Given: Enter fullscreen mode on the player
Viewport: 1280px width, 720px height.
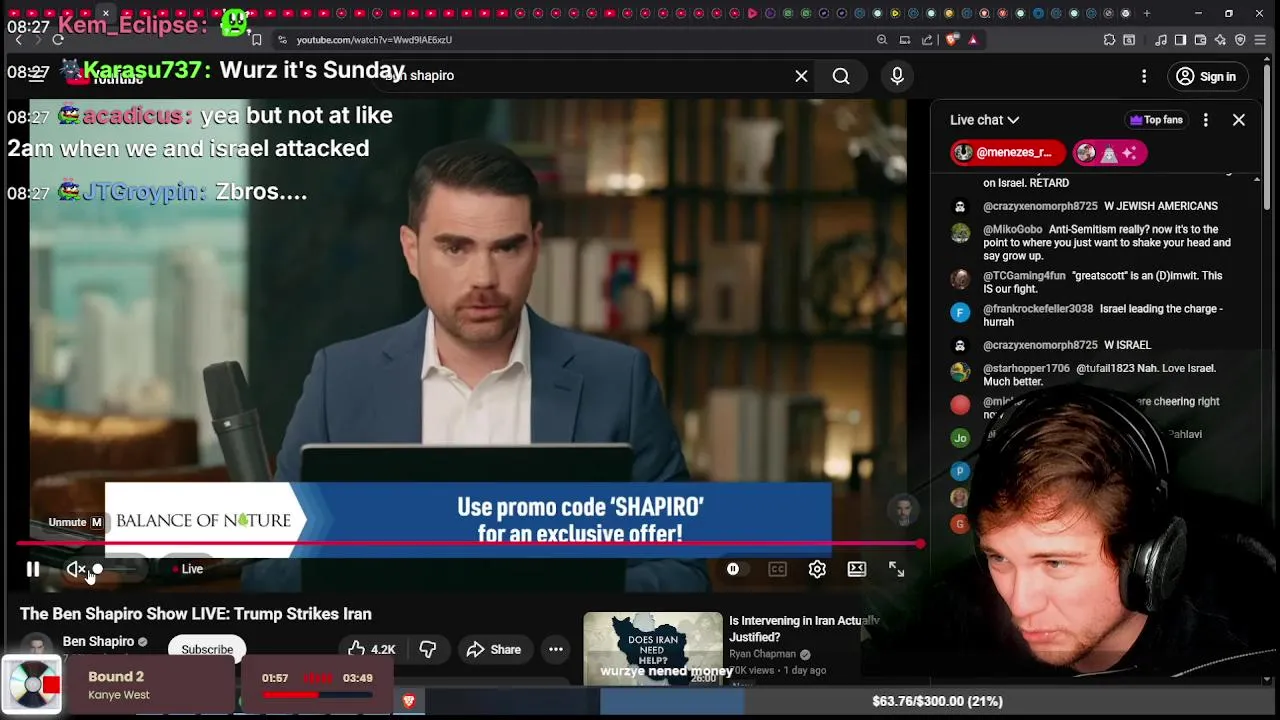Looking at the screenshot, I should pos(896,569).
